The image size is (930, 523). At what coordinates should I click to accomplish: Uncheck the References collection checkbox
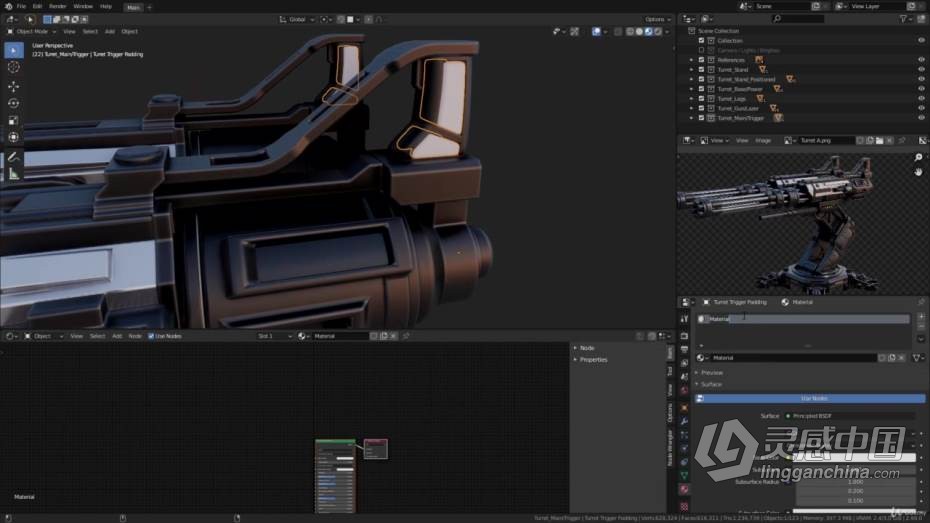click(x=701, y=60)
